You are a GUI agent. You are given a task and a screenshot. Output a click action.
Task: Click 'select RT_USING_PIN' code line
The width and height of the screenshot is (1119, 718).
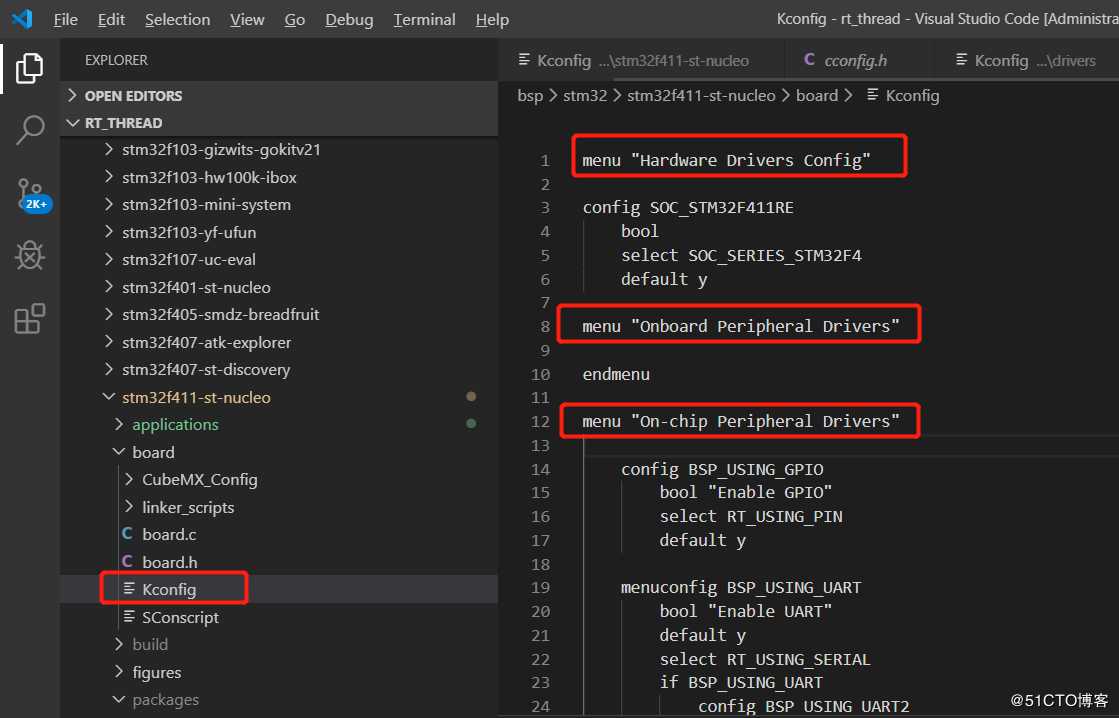tap(751, 516)
